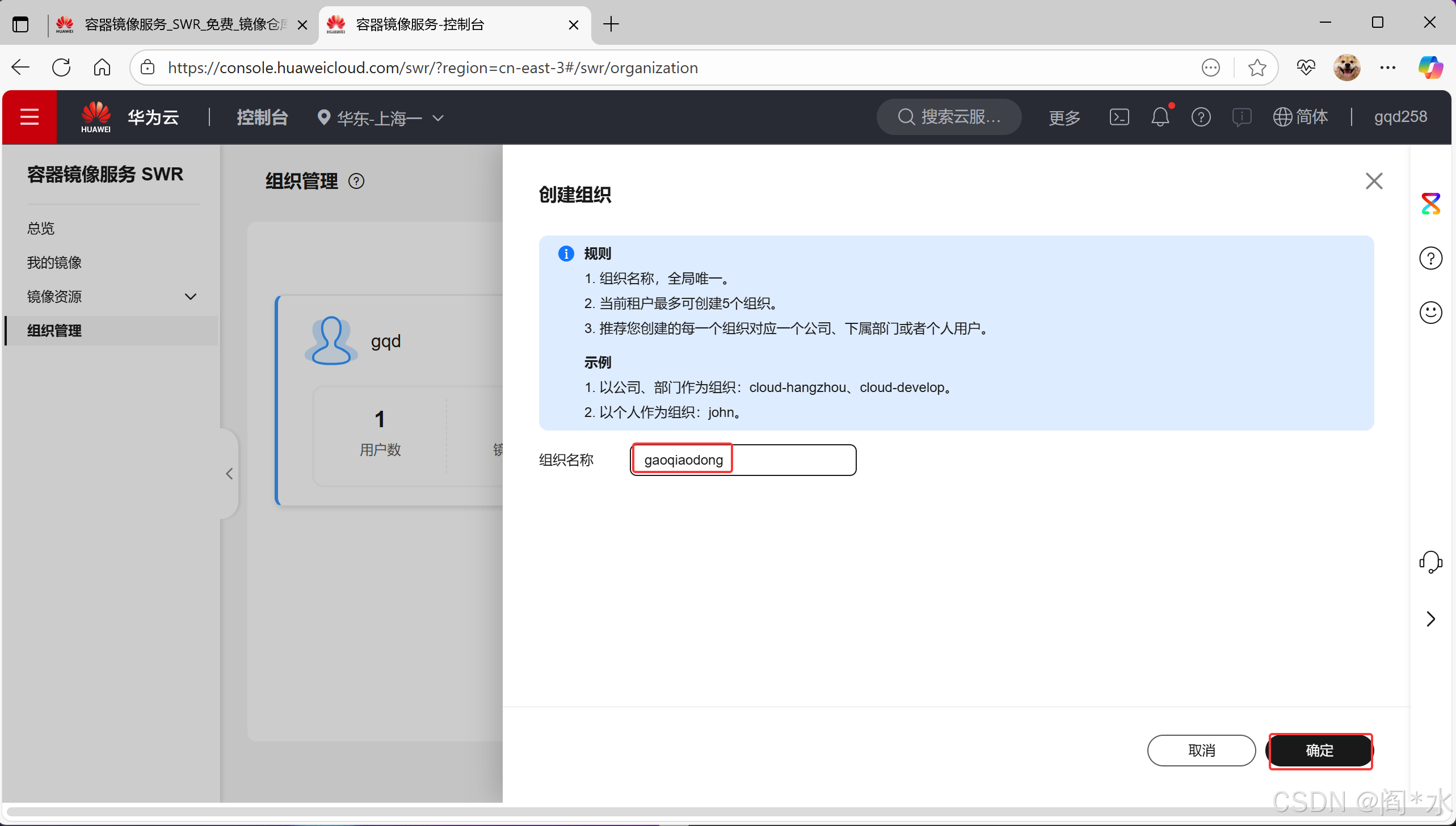
Task: Click the help icon next to 组织管理 title
Action: click(x=356, y=182)
